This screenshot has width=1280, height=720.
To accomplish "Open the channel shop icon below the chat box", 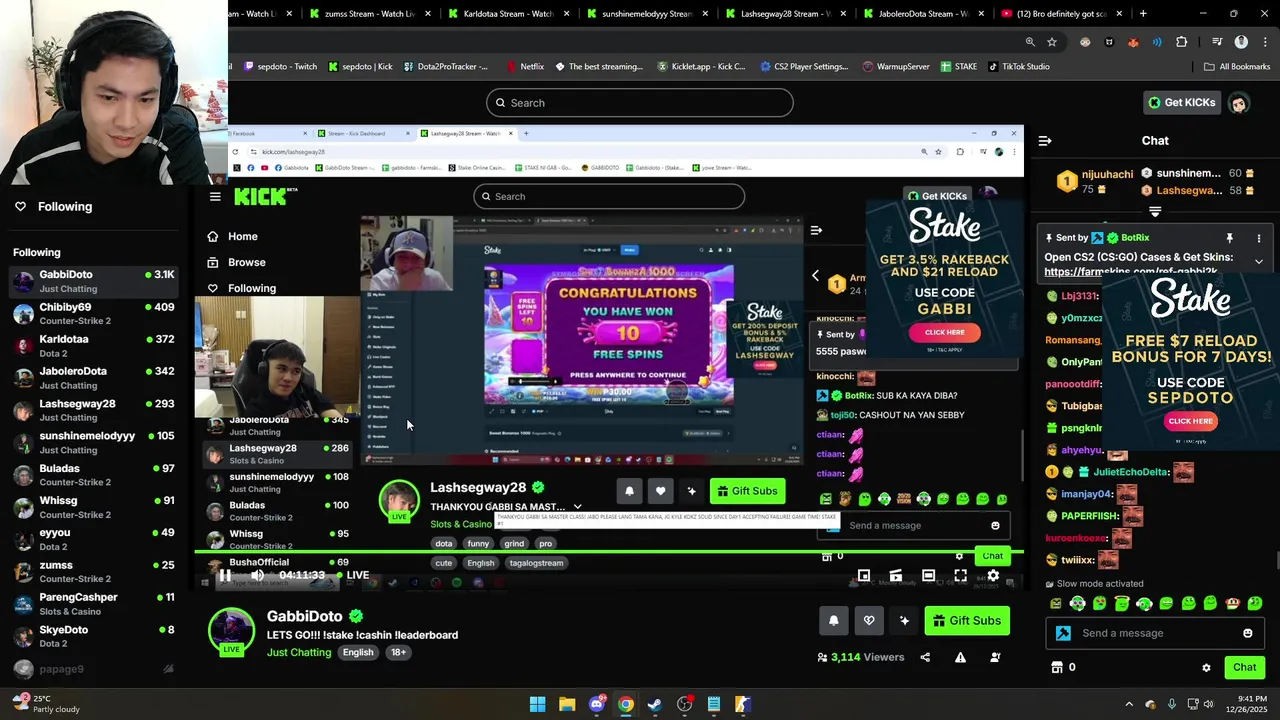I will [x=1057, y=667].
